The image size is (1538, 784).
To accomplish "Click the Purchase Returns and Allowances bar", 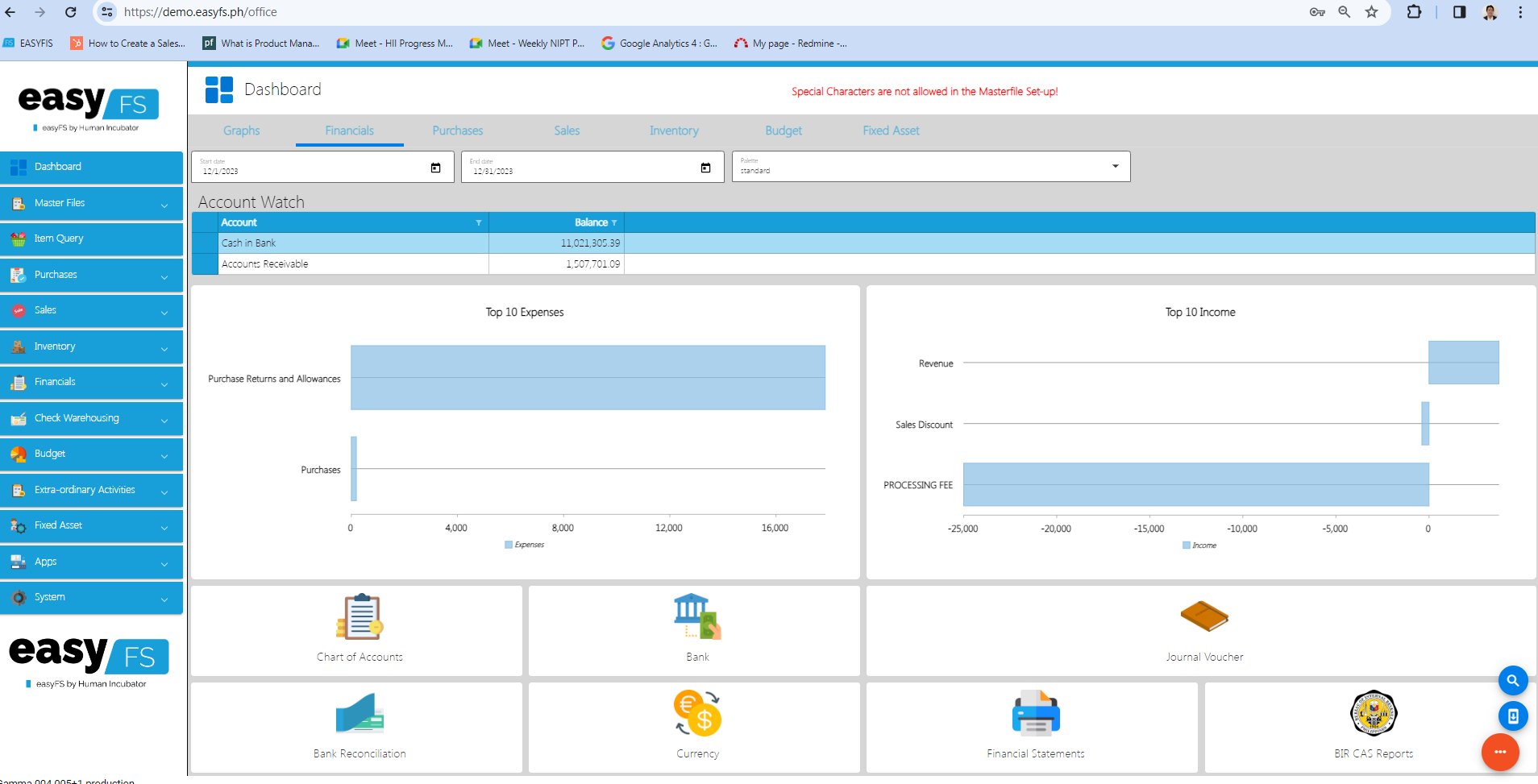I will [588, 378].
